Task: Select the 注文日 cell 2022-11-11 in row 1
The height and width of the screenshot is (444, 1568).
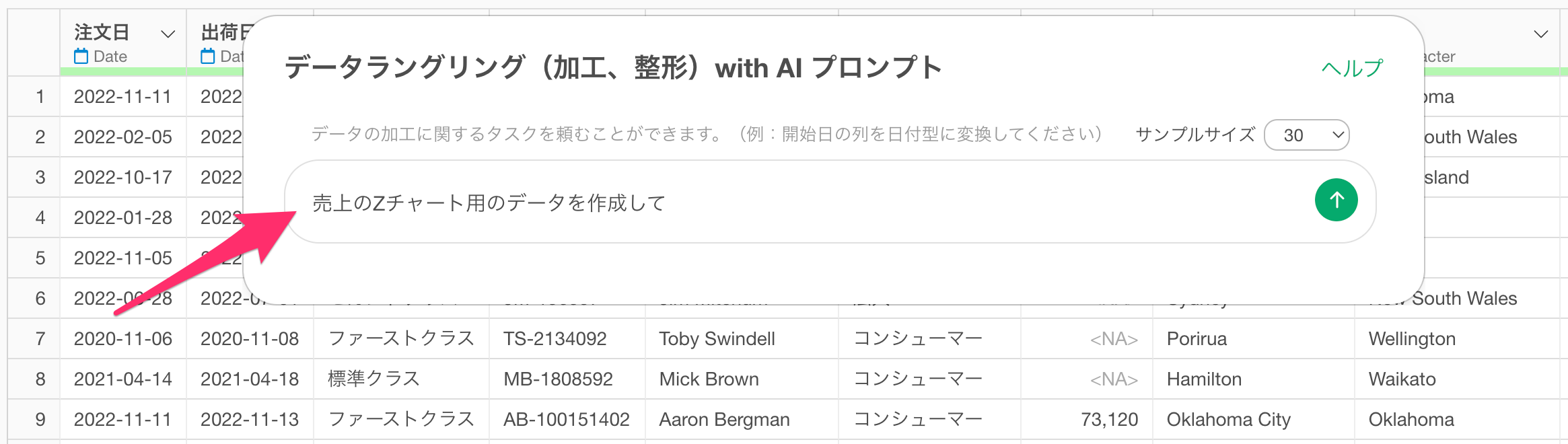Action: pyautogui.click(x=123, y=96)
